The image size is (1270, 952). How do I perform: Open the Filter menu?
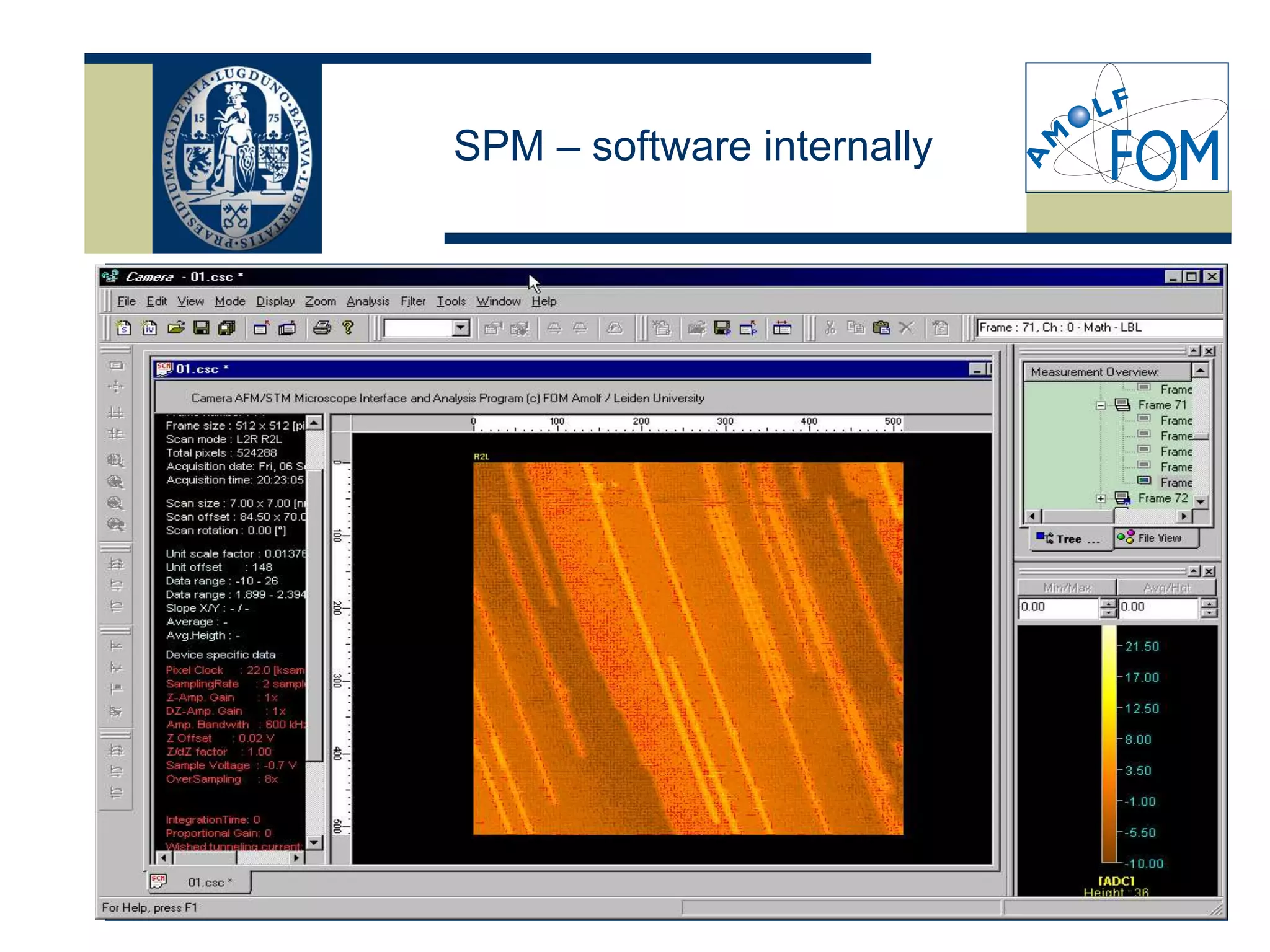pyautogui.click(x=412, y=301)
